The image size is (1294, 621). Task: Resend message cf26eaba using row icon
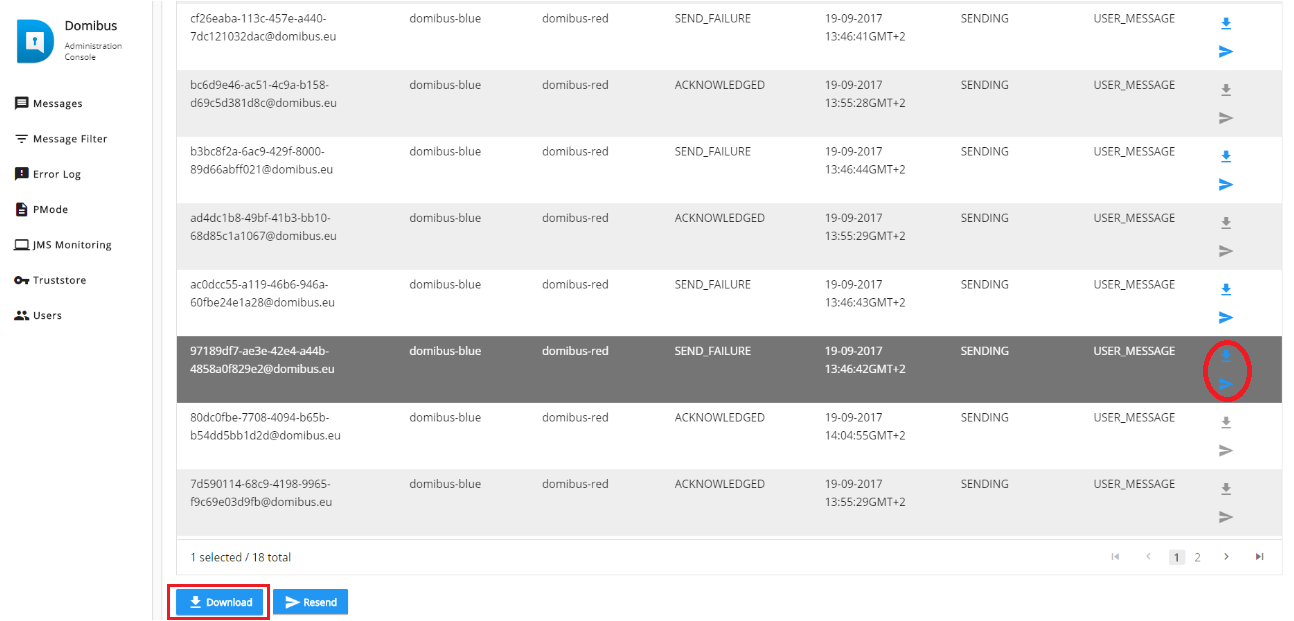[1226, 52]
